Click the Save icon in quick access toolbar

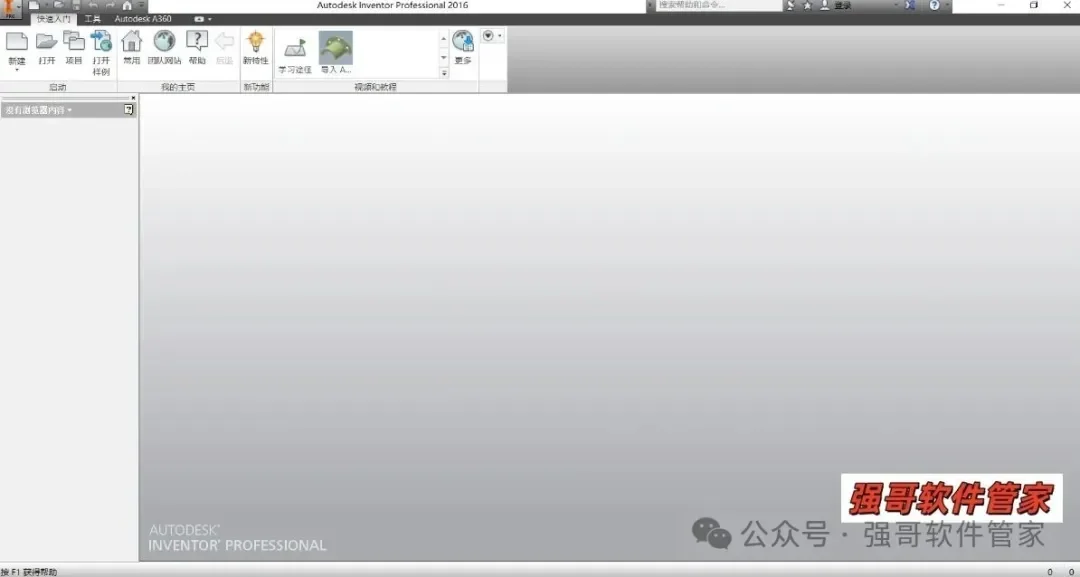[x=76, y=6]
